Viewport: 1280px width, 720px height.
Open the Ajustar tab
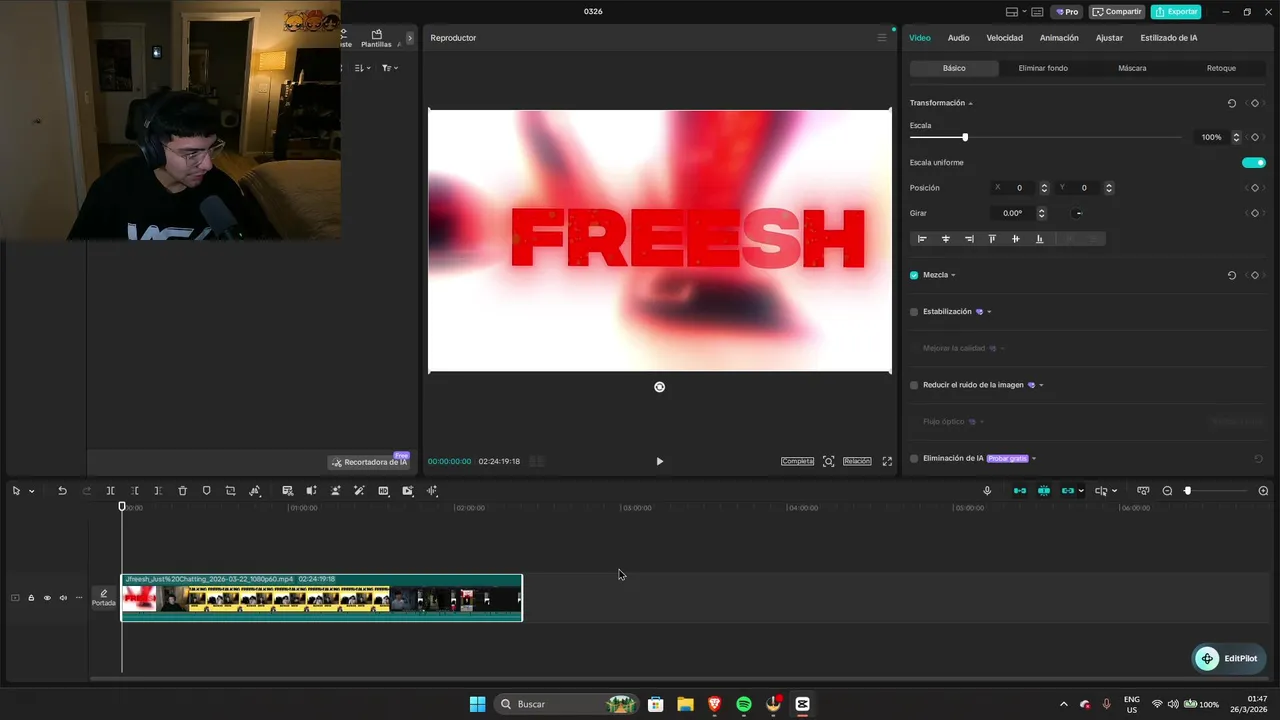coord(1109,38)
